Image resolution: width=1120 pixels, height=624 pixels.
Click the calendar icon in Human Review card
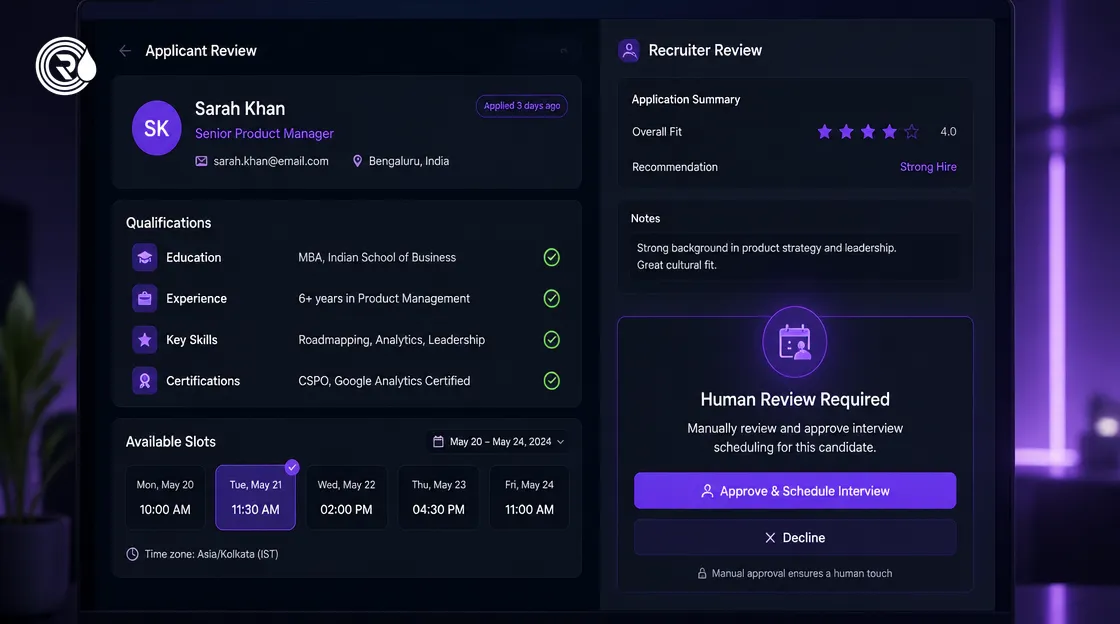794,342
